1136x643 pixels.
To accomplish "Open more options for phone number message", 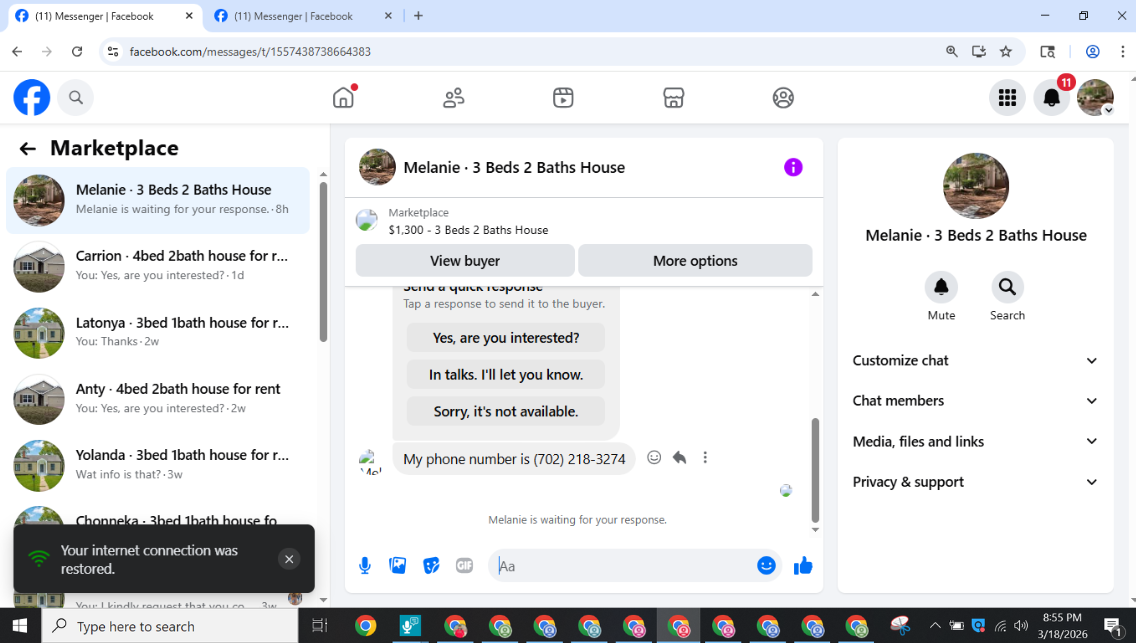I will point(705,458).
